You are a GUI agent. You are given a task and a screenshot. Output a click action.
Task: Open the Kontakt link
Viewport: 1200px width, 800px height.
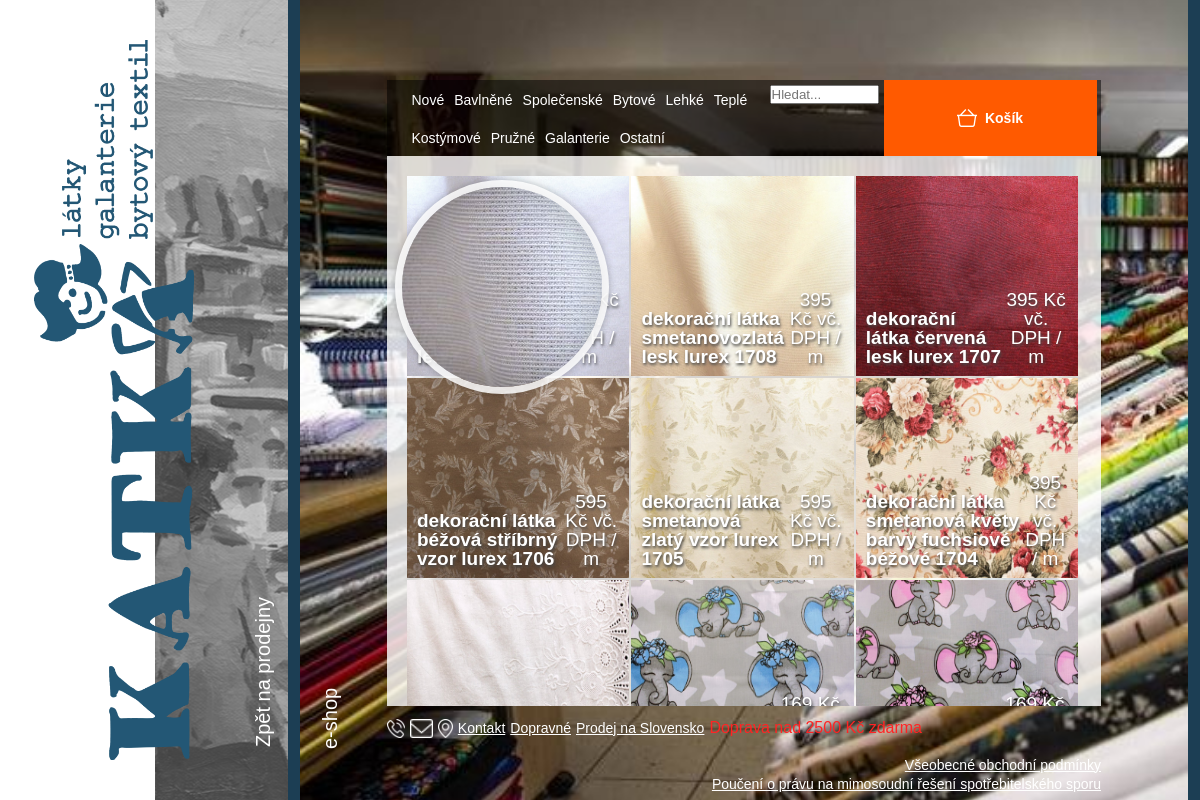click(x=482, y=728)
